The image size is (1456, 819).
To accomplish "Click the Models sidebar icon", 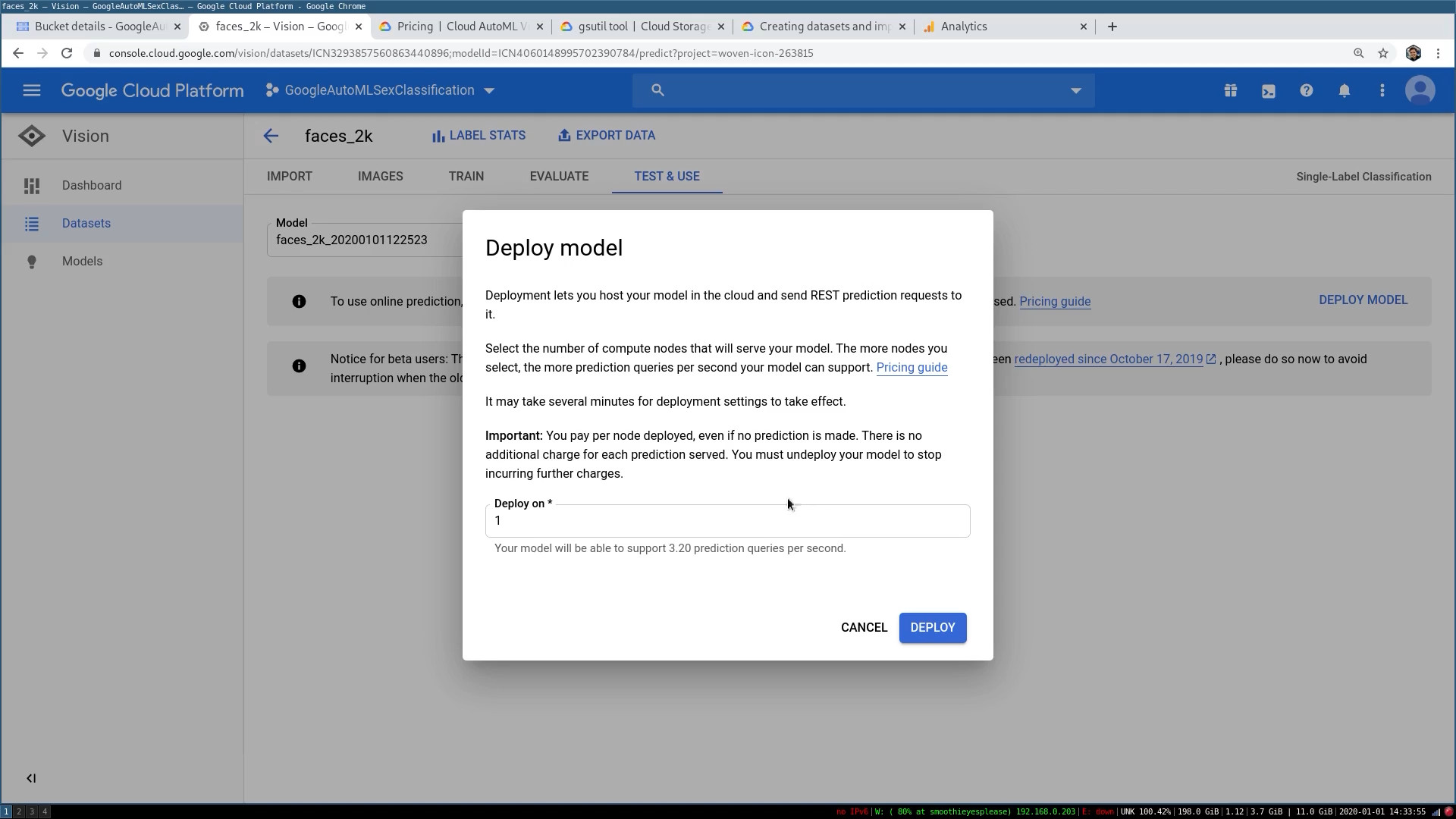I will pyautogui.click(x=31, y=261).
